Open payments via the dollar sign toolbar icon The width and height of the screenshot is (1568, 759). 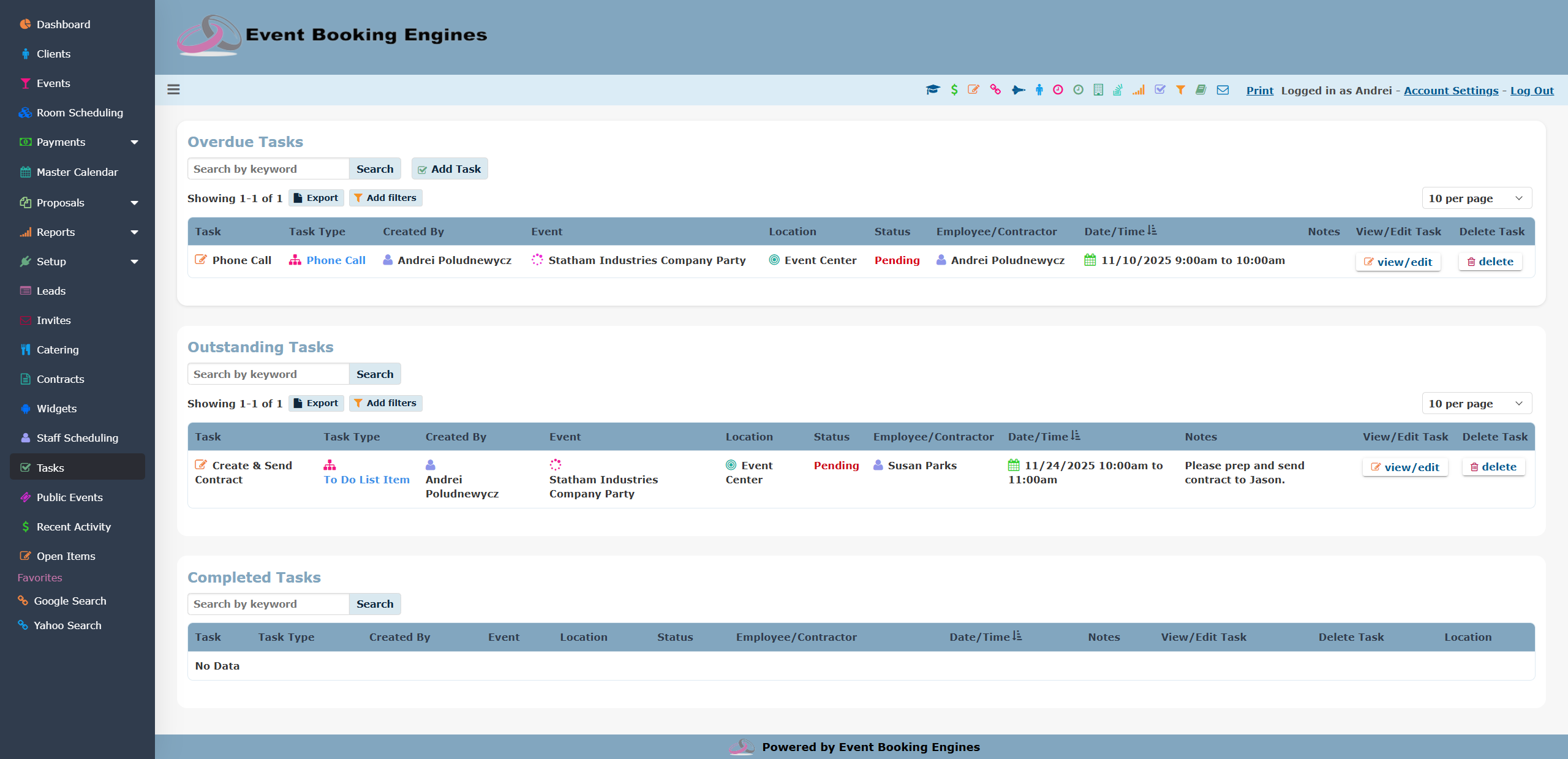954,90
